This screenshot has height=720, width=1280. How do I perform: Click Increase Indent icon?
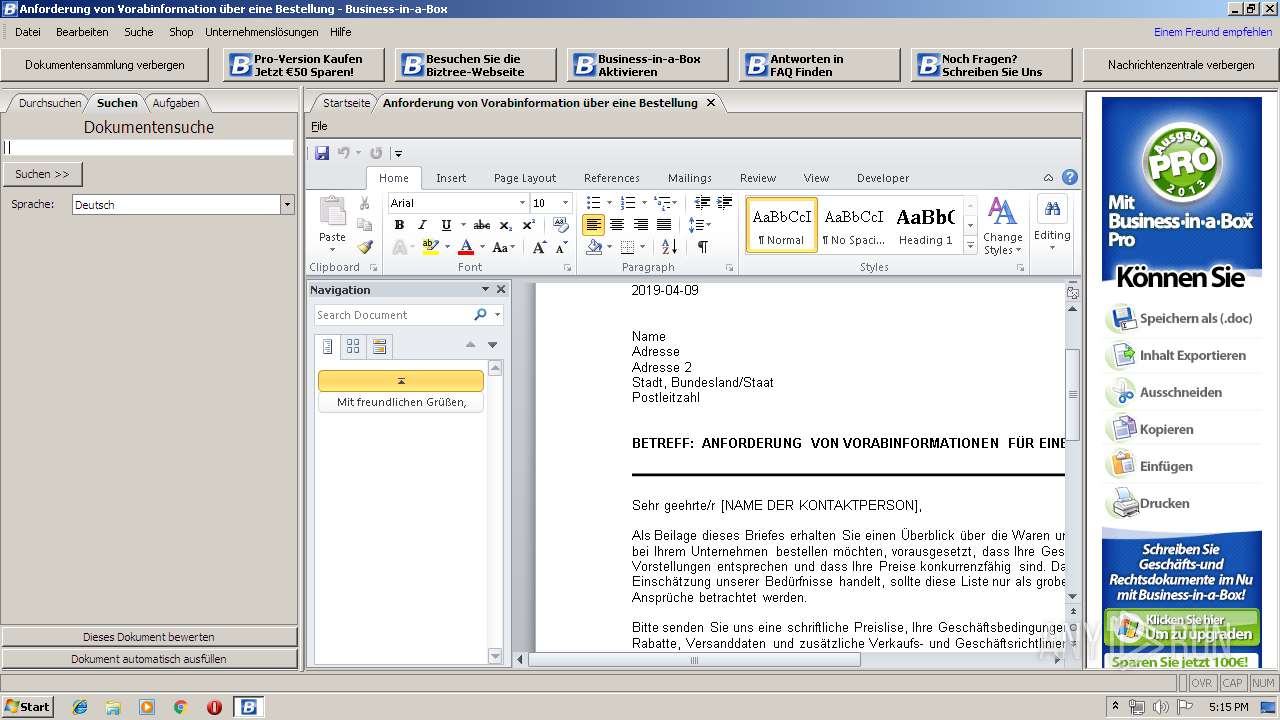click(x=724, y=203)
